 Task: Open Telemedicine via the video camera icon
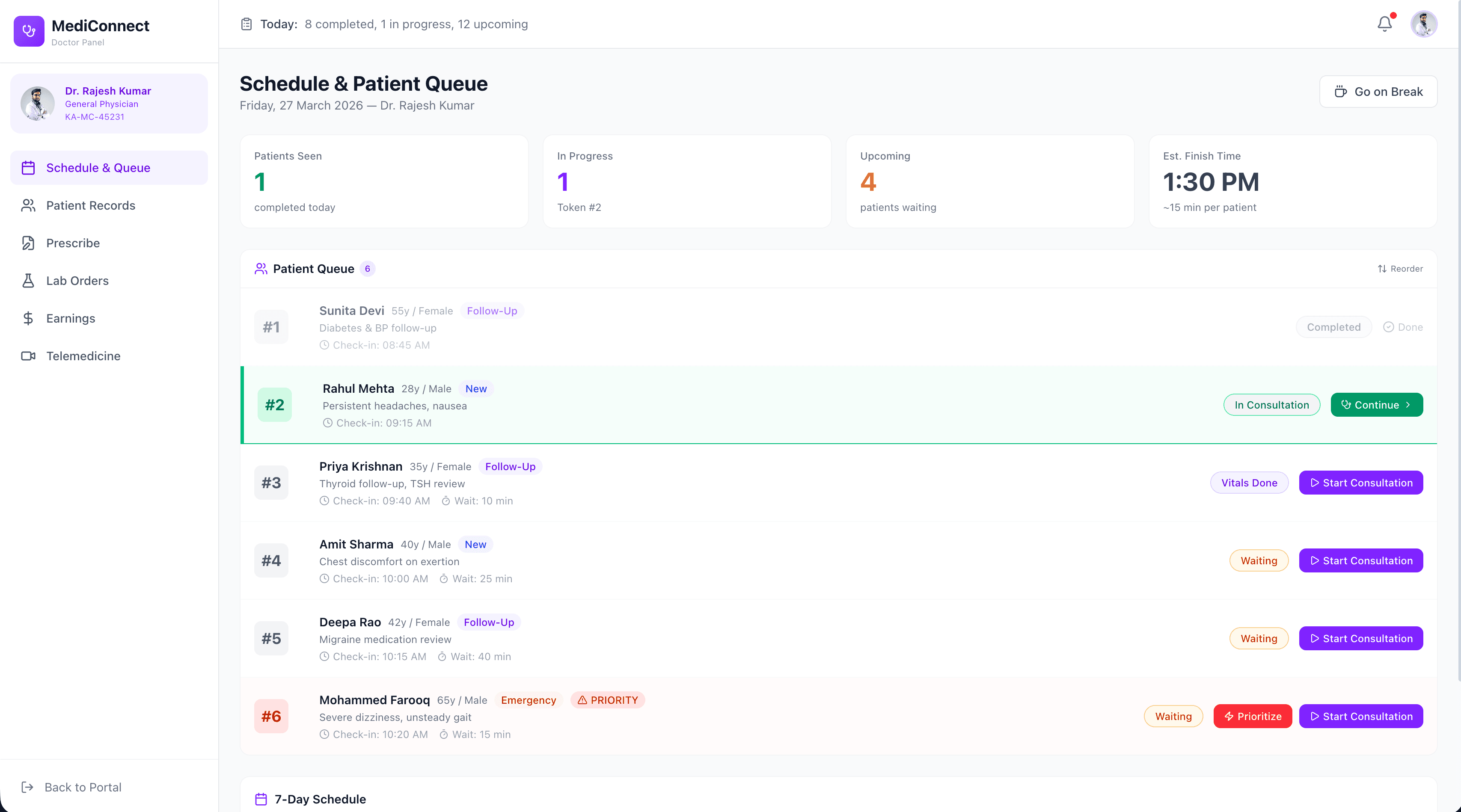[28, 356]
